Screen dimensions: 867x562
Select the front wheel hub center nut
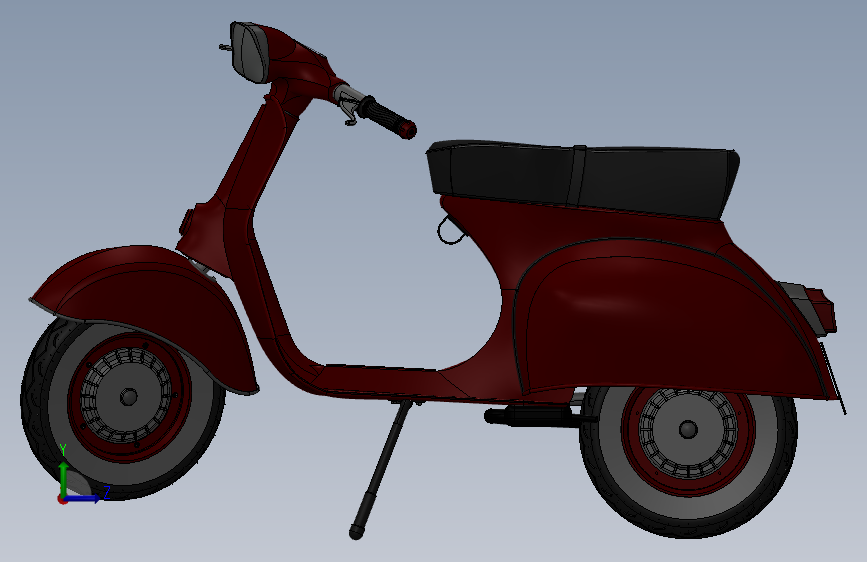coord(128,397)
